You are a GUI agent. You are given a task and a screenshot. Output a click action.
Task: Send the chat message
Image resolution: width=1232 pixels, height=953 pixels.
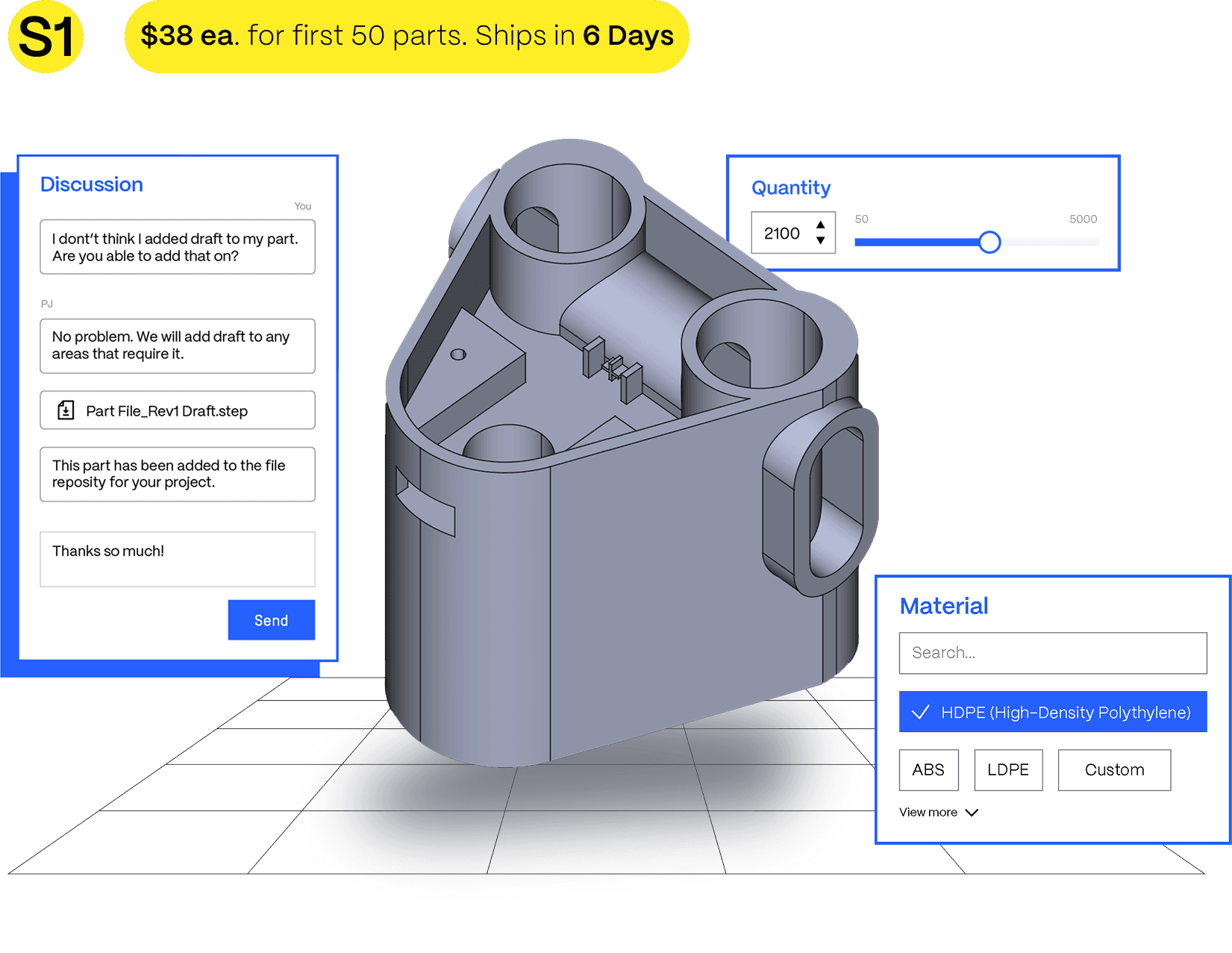271,620
